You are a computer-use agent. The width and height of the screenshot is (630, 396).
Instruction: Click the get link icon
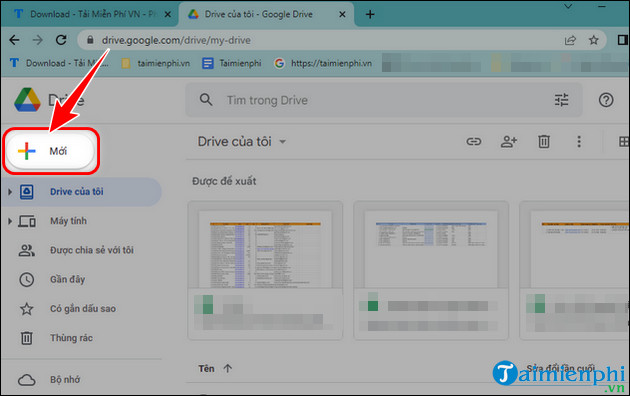tap(474, 141)
